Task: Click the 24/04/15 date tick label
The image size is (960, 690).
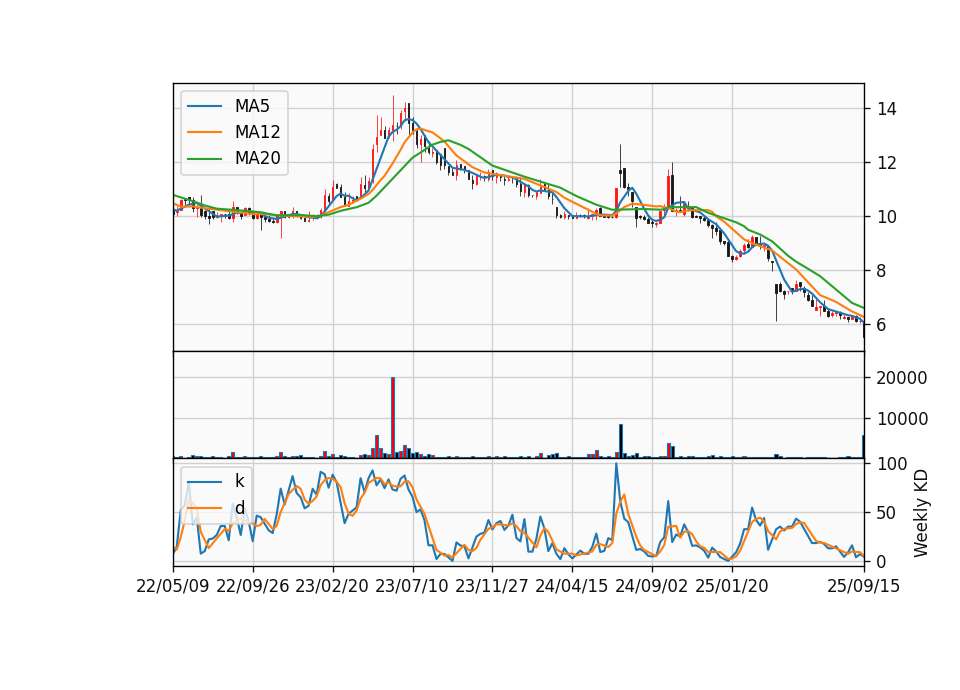Action: click(572, 586)
